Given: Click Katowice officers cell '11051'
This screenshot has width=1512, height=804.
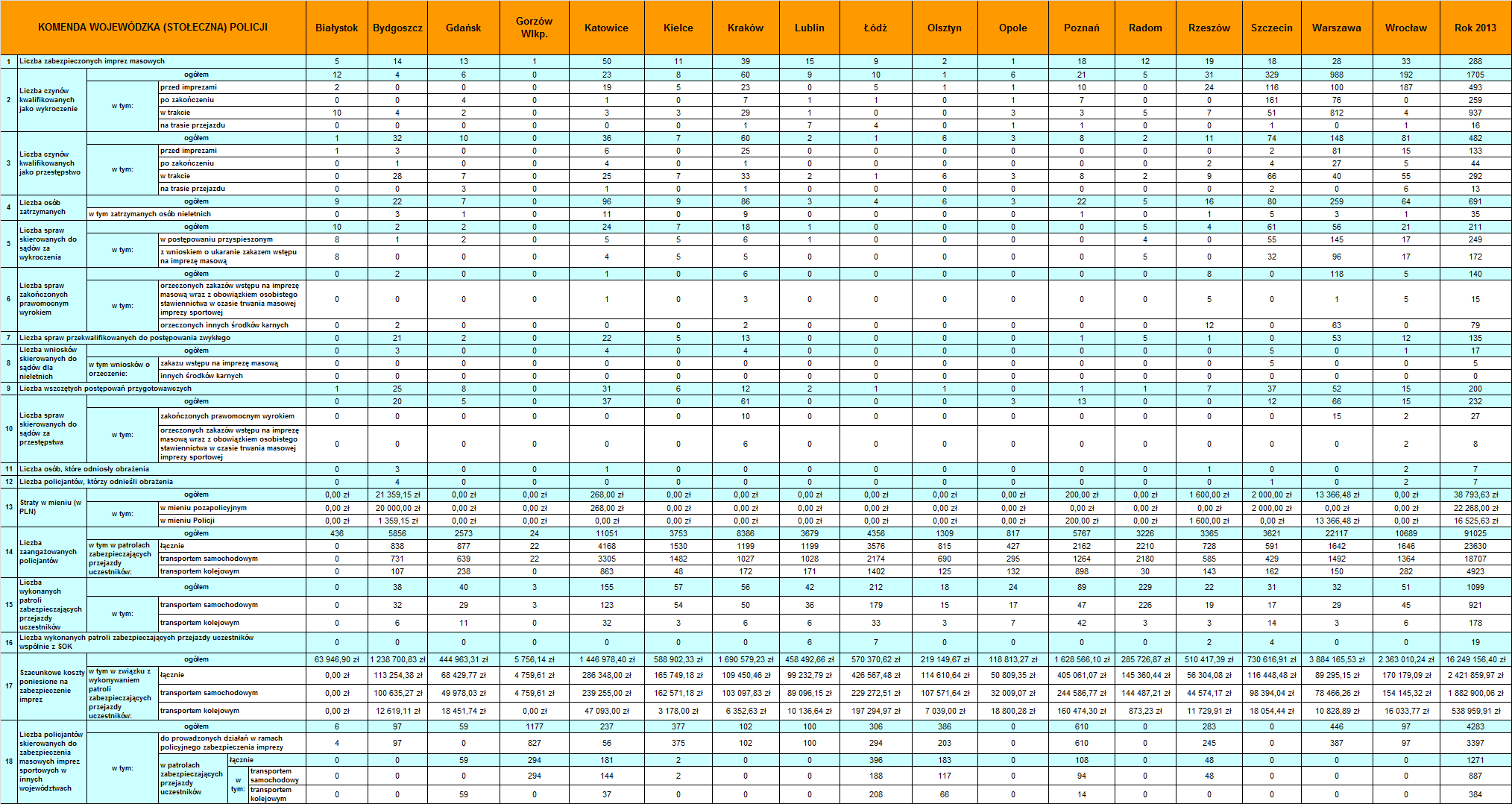Looking at the screenshot, I should (606, 533).
